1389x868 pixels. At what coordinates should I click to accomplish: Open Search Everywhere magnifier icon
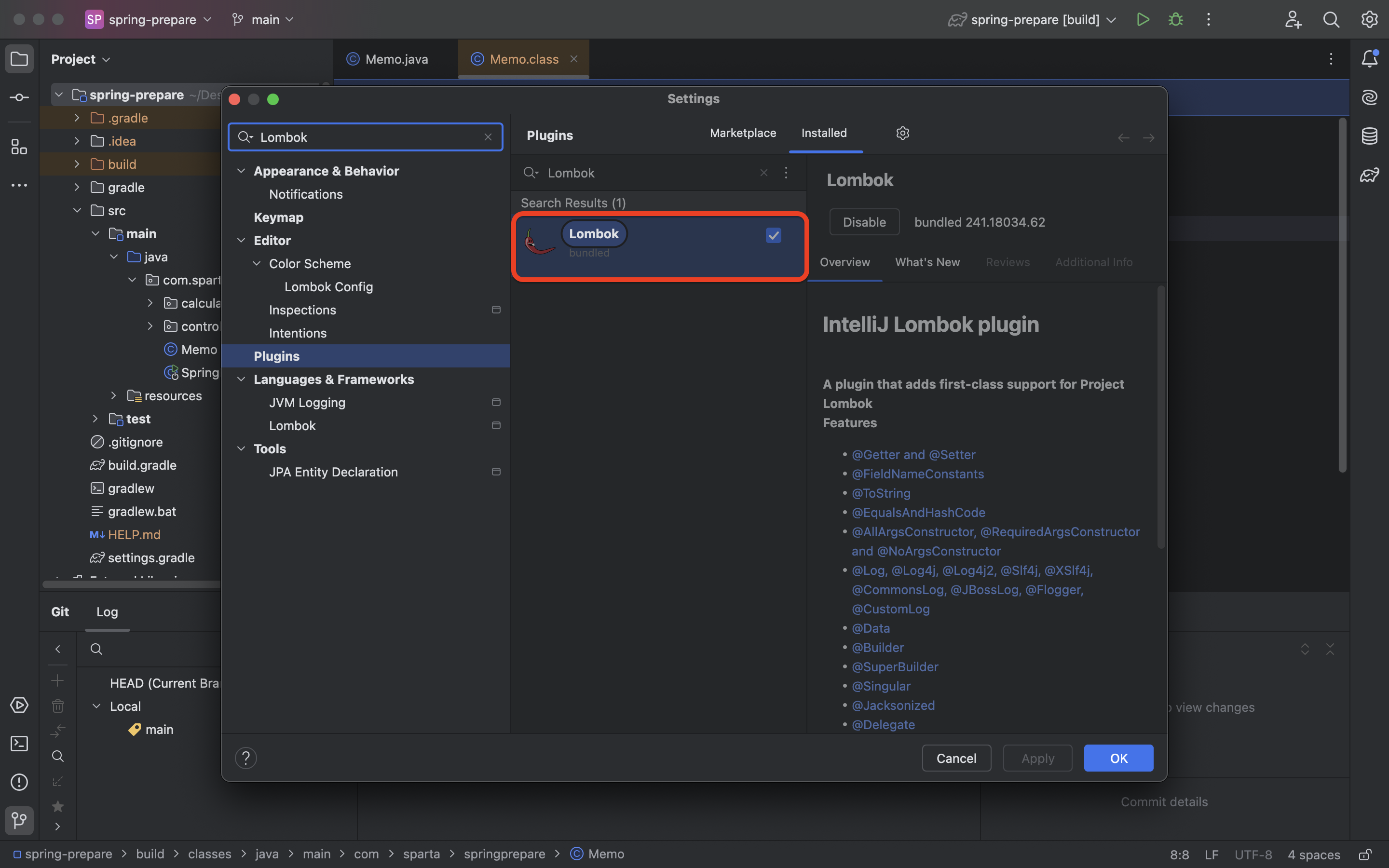click(1331, 19)
